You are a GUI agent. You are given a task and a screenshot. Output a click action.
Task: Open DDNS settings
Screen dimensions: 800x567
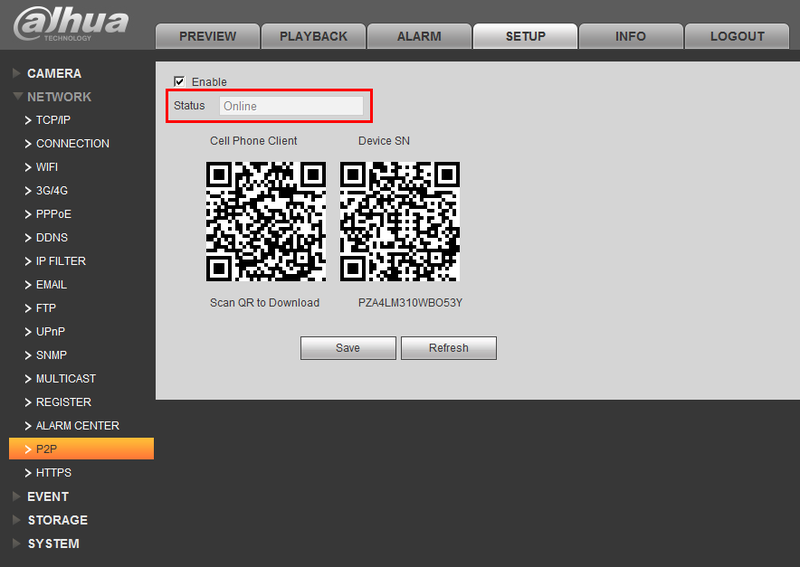[52, 238]
